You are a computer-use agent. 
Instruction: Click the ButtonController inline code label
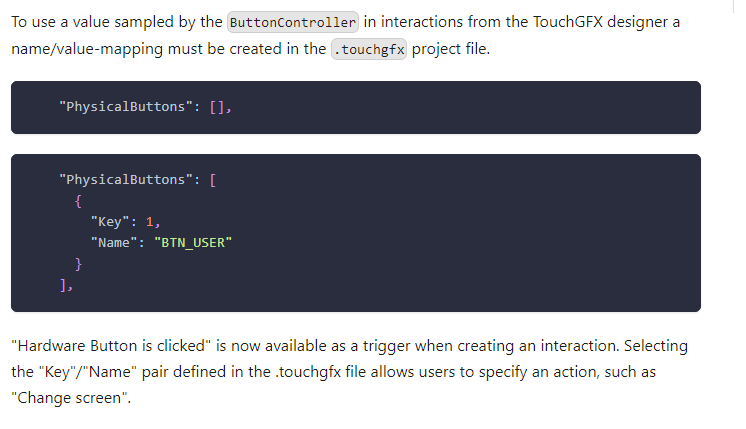click(x=293, y=22)
